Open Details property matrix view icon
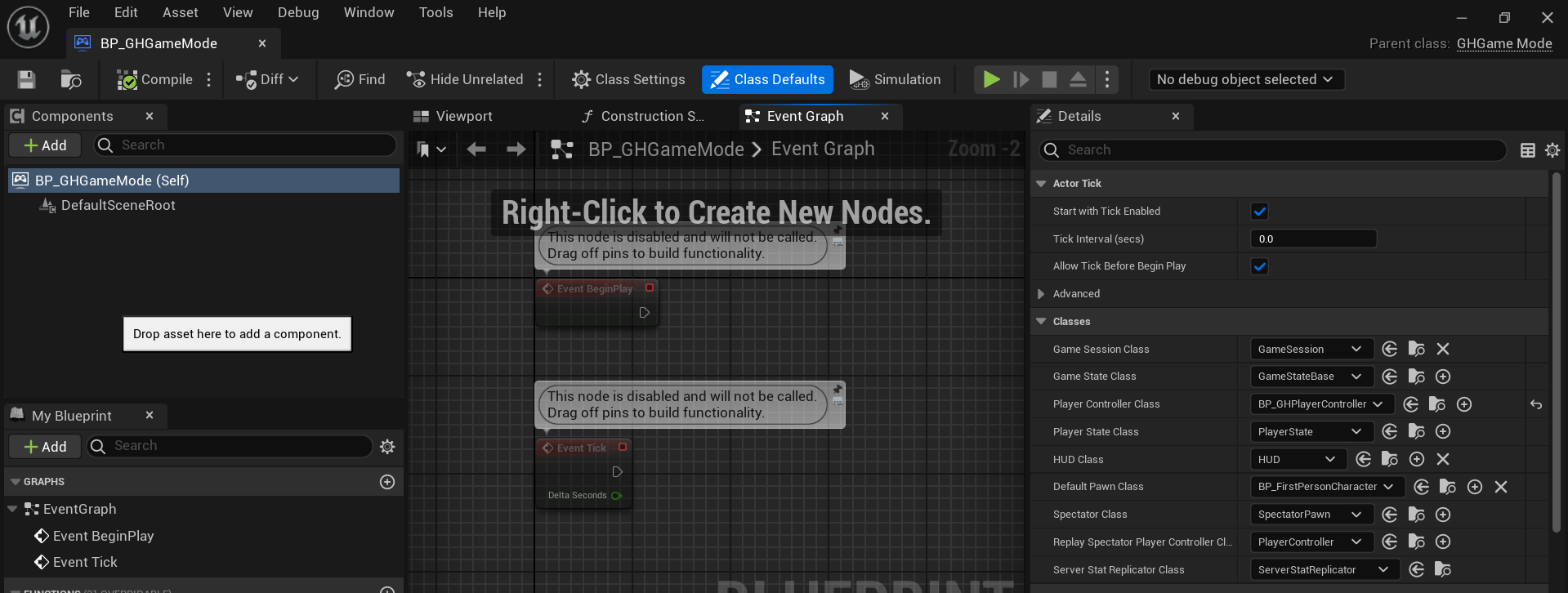Viewport: 1568px width, 593px height. point(1527,149)
